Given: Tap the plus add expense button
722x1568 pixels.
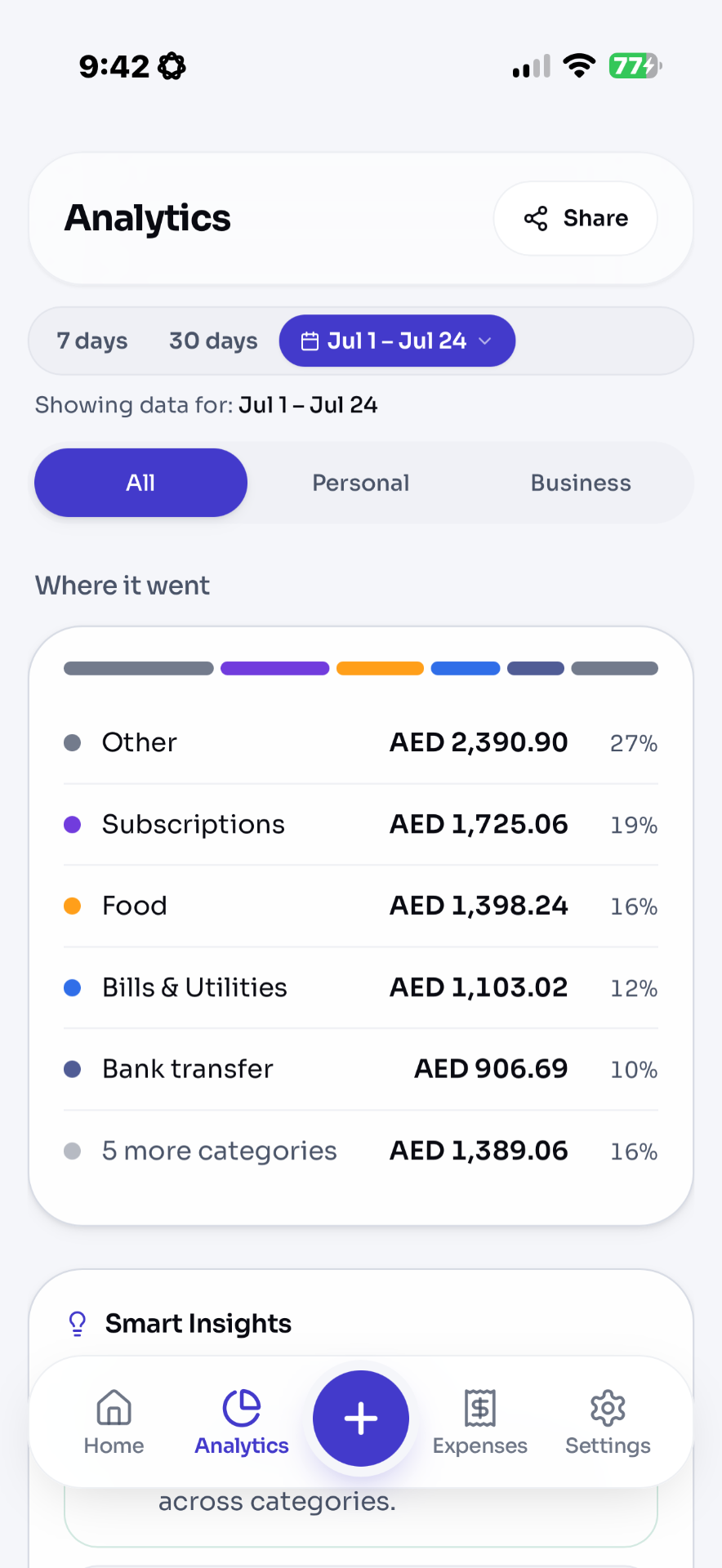Looking at the screenshot, I should click(361, 1419).
